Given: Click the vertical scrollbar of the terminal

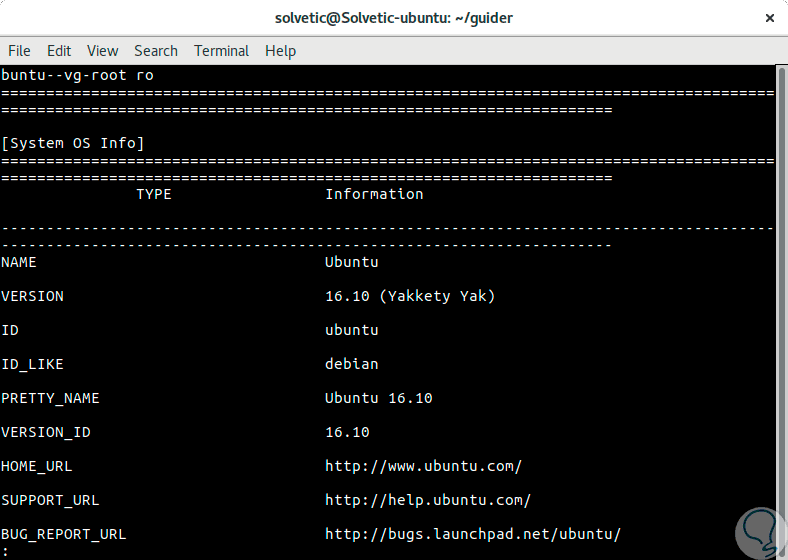Looking at the screenshot, I should 781,312.
